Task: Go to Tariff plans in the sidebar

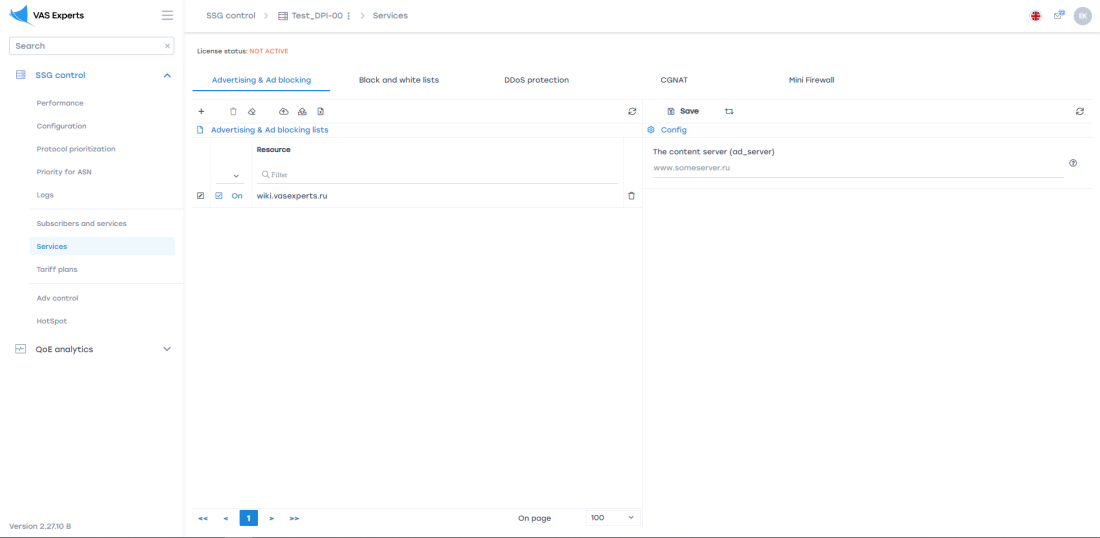Action: pos(57,269)
